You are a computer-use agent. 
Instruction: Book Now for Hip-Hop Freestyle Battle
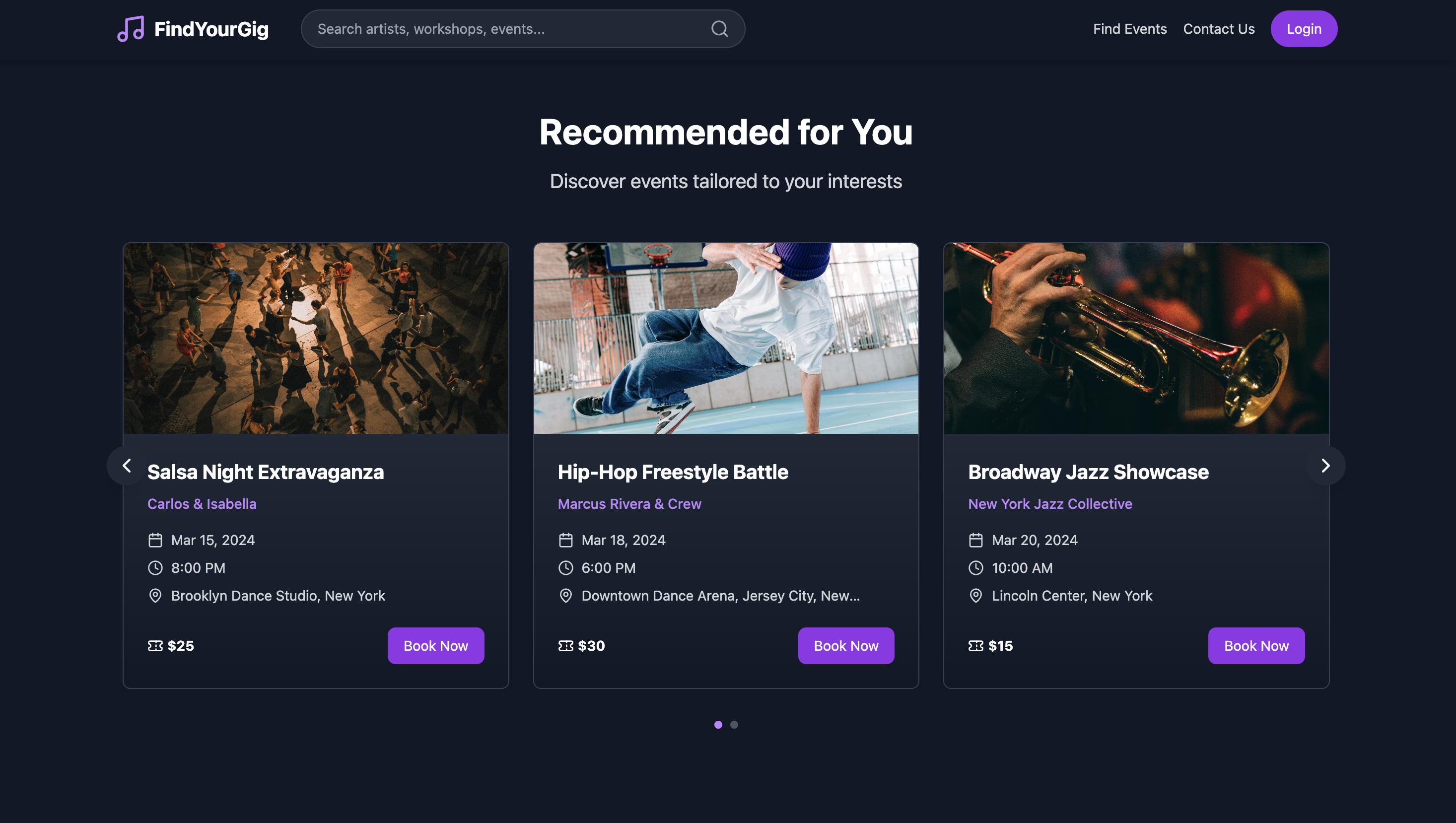point(845,645)
